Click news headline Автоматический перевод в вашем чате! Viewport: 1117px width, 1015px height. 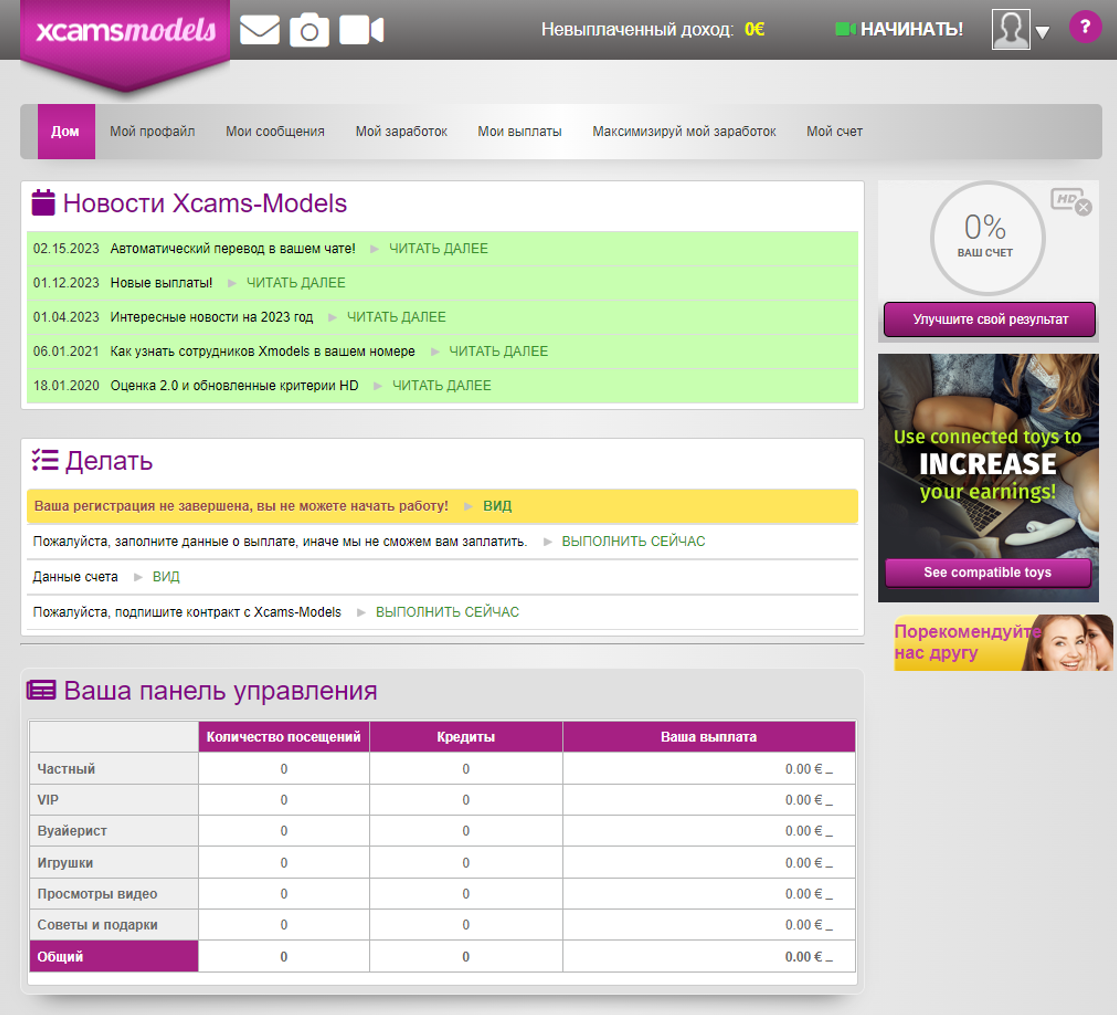coord(232,249)
